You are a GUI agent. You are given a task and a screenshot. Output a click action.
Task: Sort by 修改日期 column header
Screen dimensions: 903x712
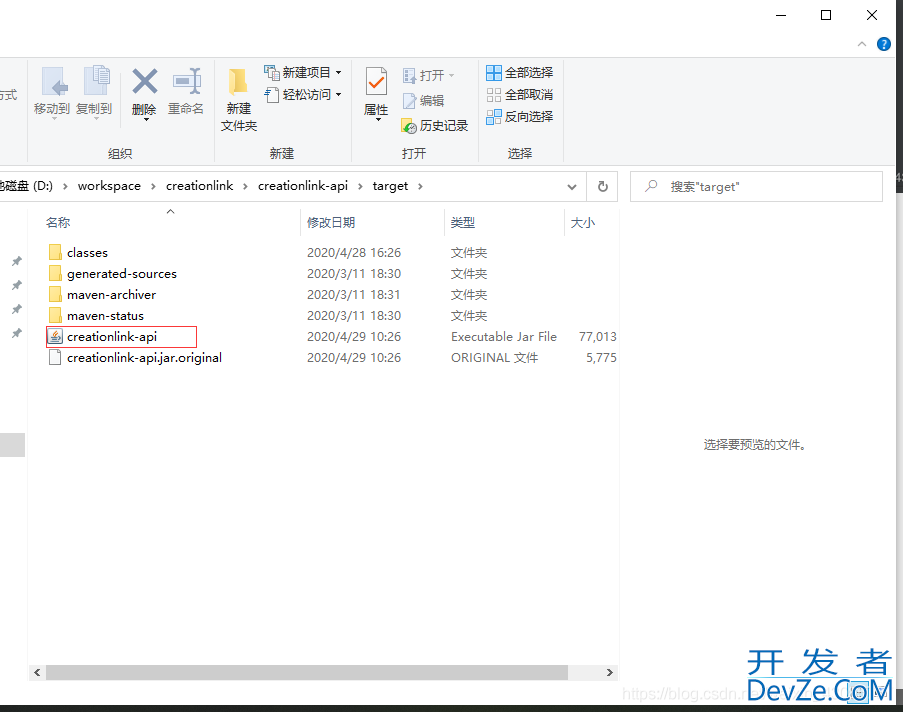(x=331, y=222)
